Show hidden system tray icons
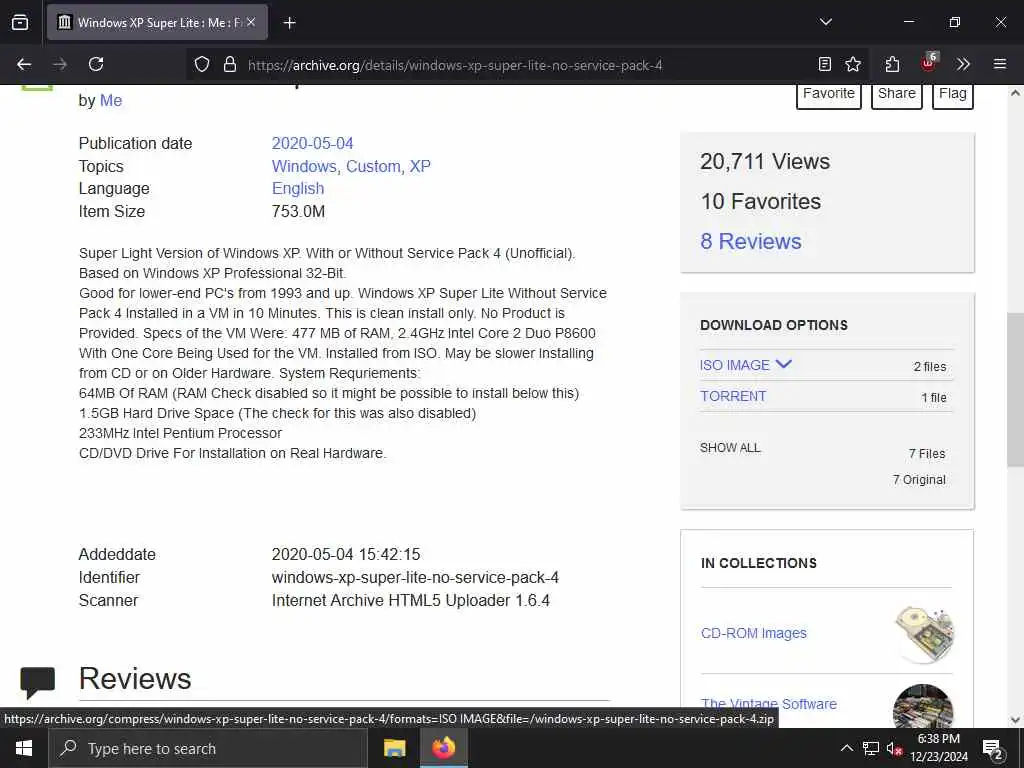Image resolution: width=1024 pixels, height=768 pixels. [846, 748]
